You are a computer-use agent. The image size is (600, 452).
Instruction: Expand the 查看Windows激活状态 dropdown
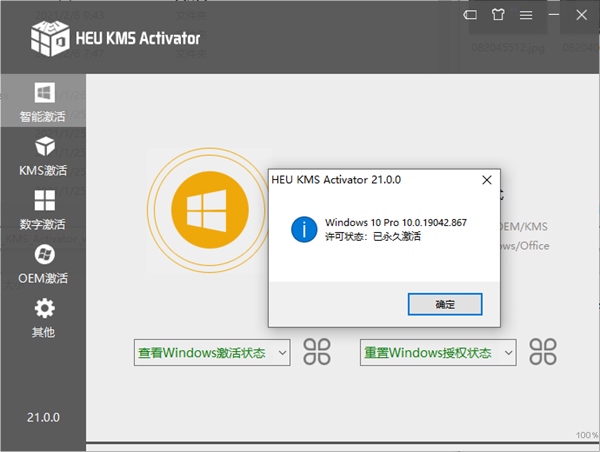281,352
